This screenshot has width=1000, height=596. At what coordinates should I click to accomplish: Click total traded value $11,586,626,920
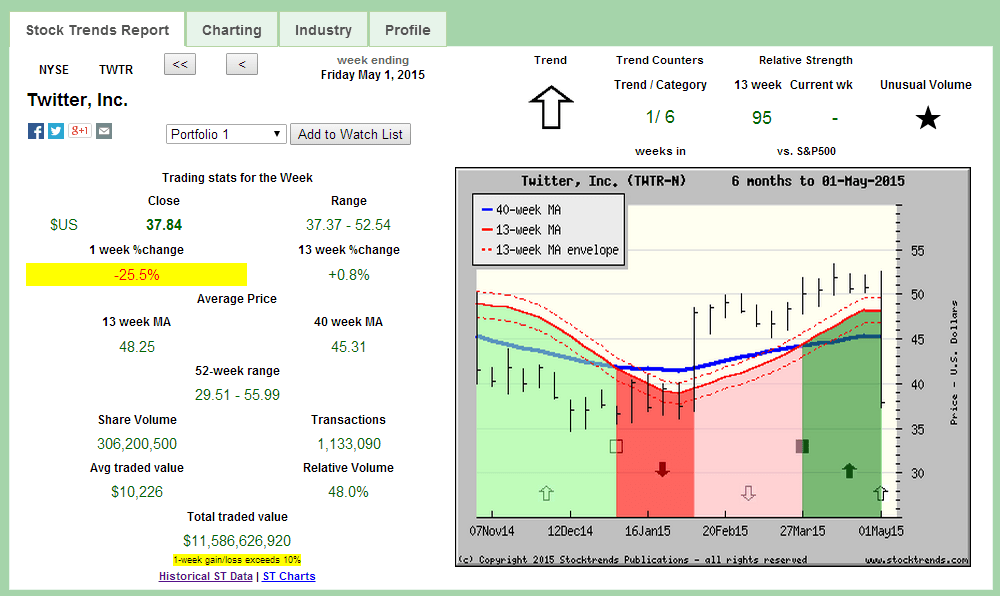(x=237, y=541)
